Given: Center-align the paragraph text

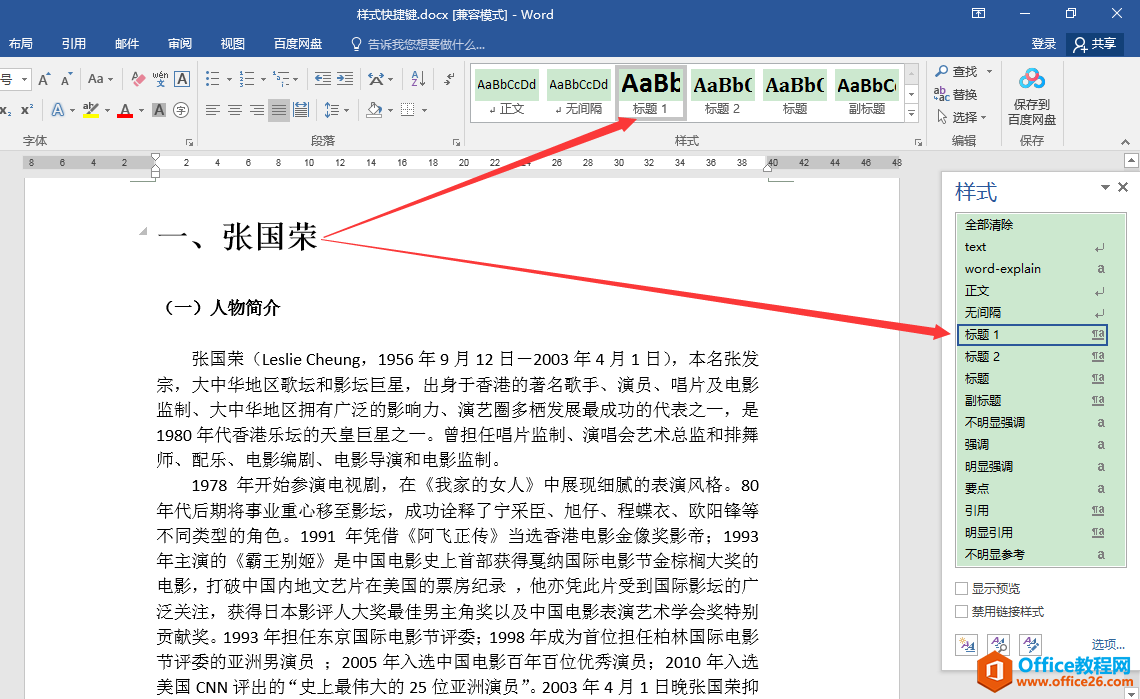Looking at the screenshot, I should tap(235, 110).
